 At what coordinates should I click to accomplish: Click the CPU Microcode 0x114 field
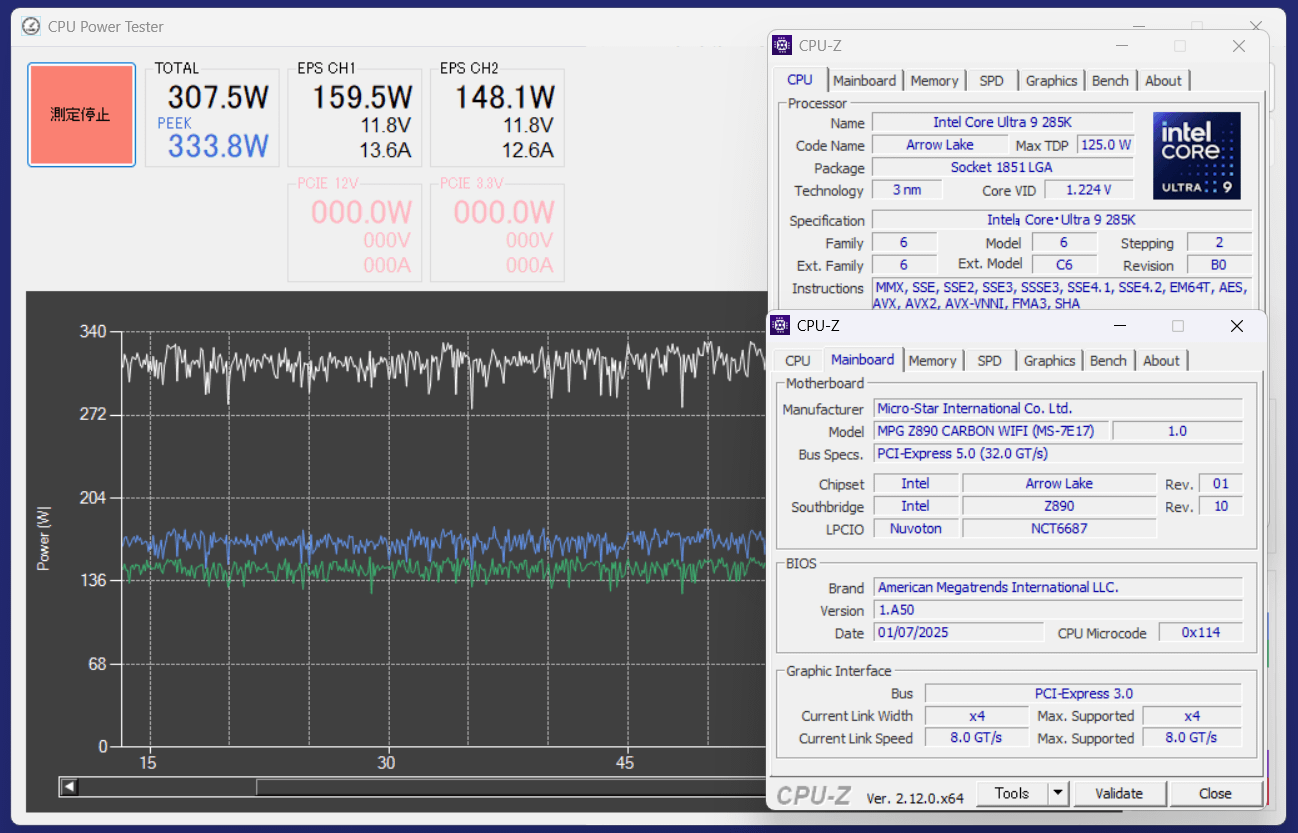(1201, 633)
